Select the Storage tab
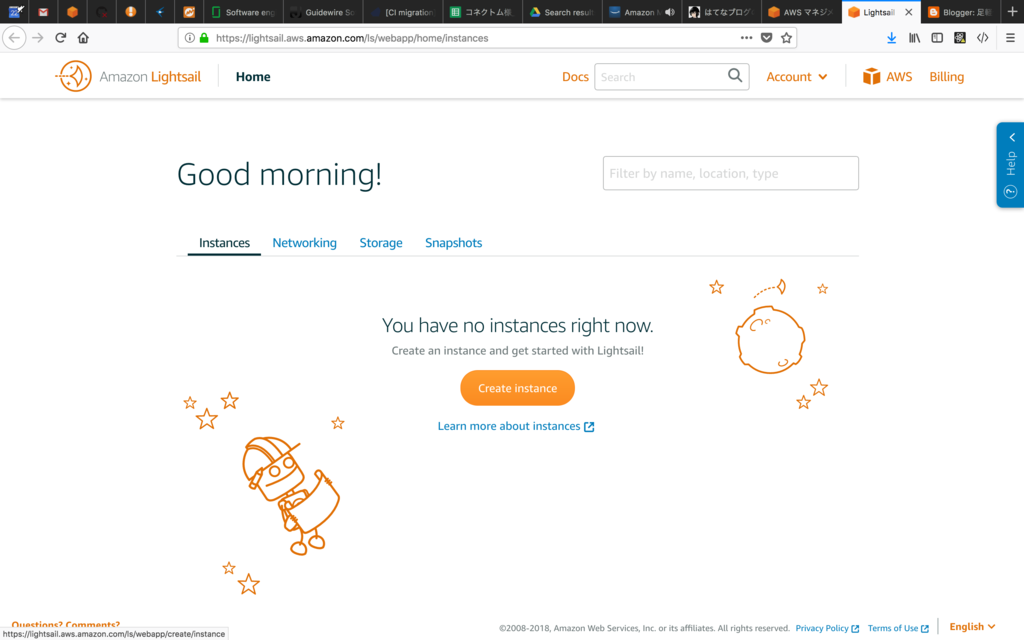Image resolution: width=1024 pixels, height=640 pixels. (x=381, y=242)
